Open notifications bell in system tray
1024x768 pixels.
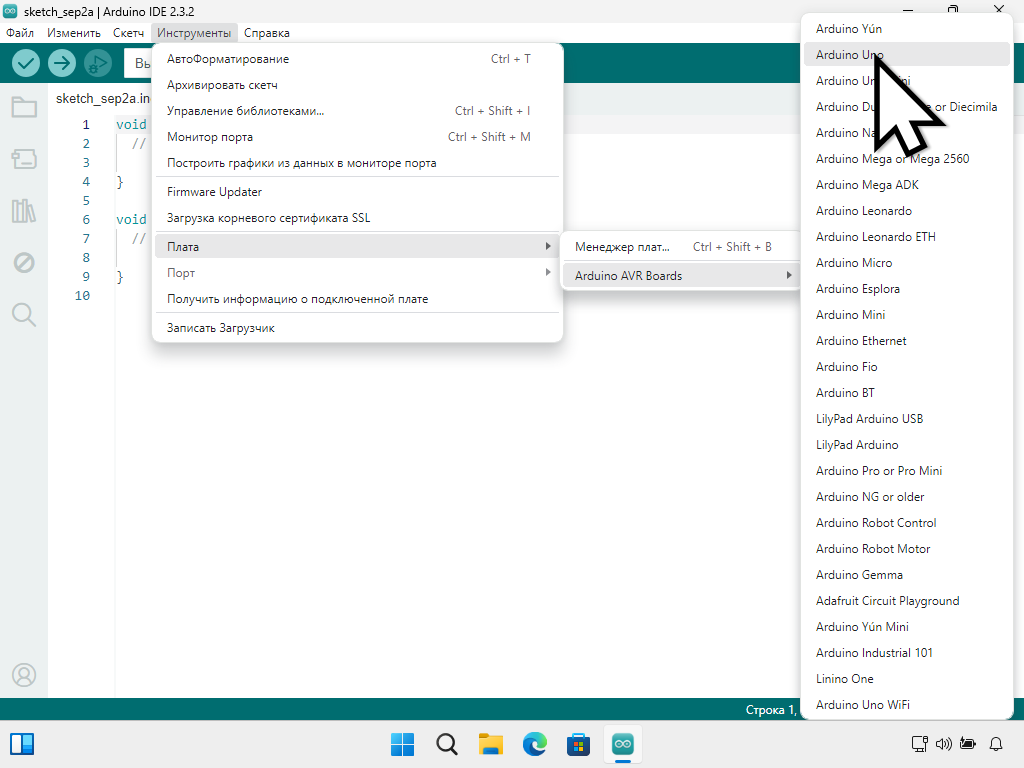996,744
